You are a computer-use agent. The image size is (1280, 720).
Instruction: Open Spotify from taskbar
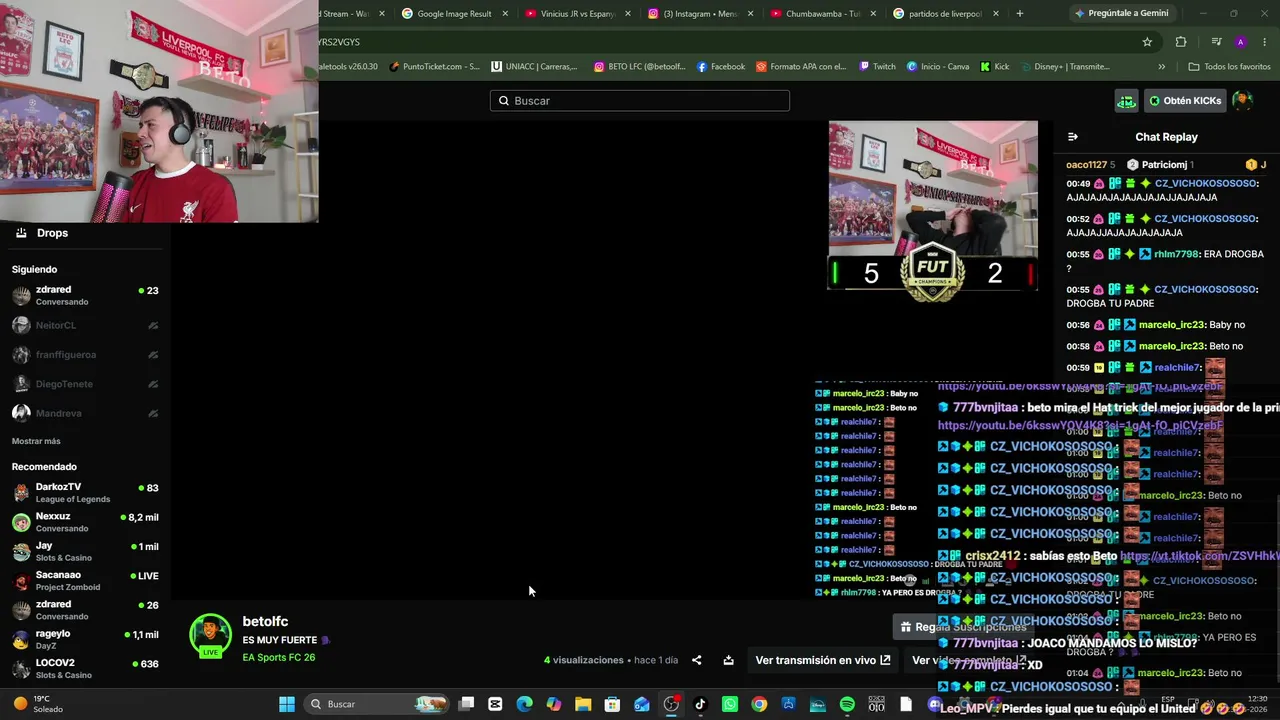pyautogui.click(x=847, y=704)
